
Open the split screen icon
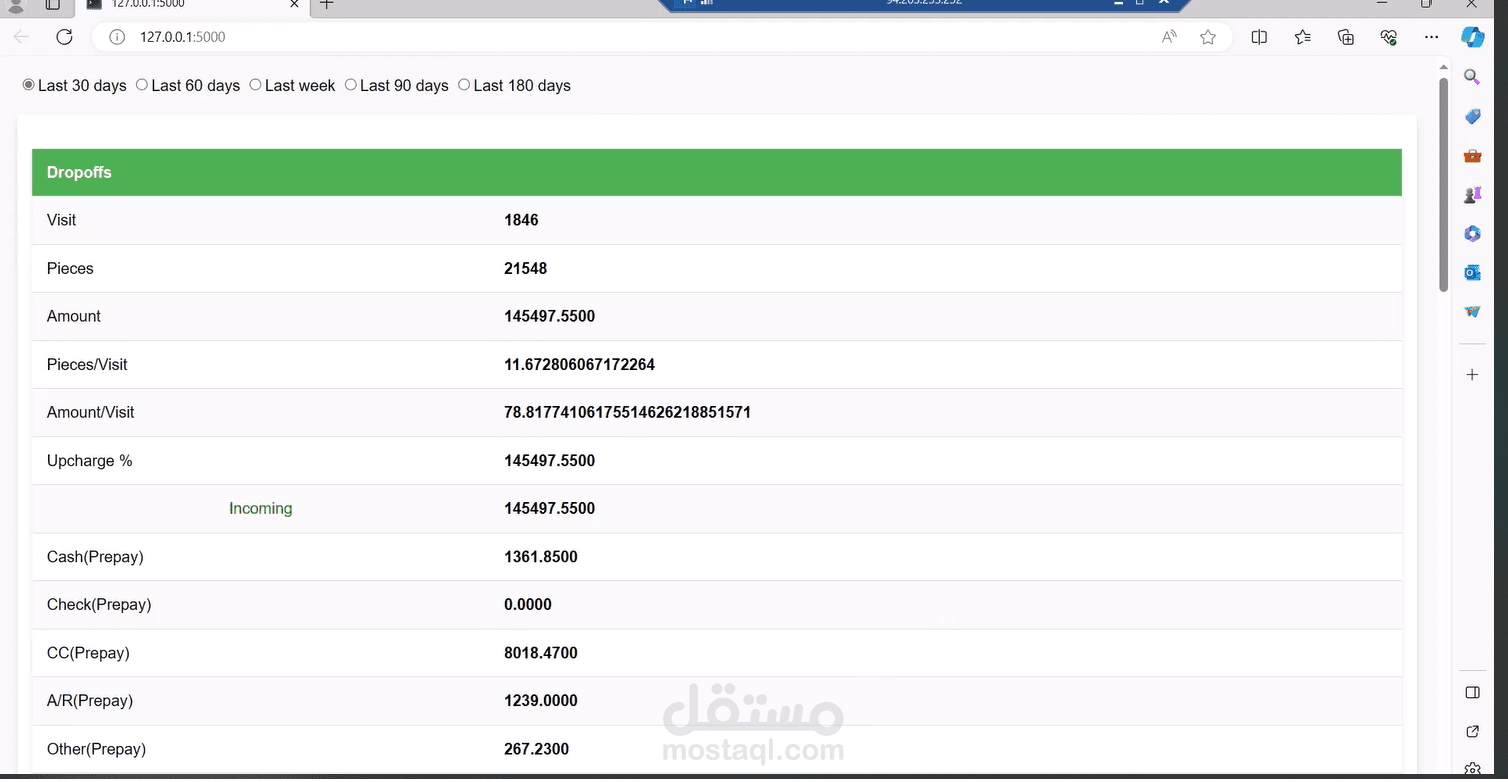[1259, 37]
